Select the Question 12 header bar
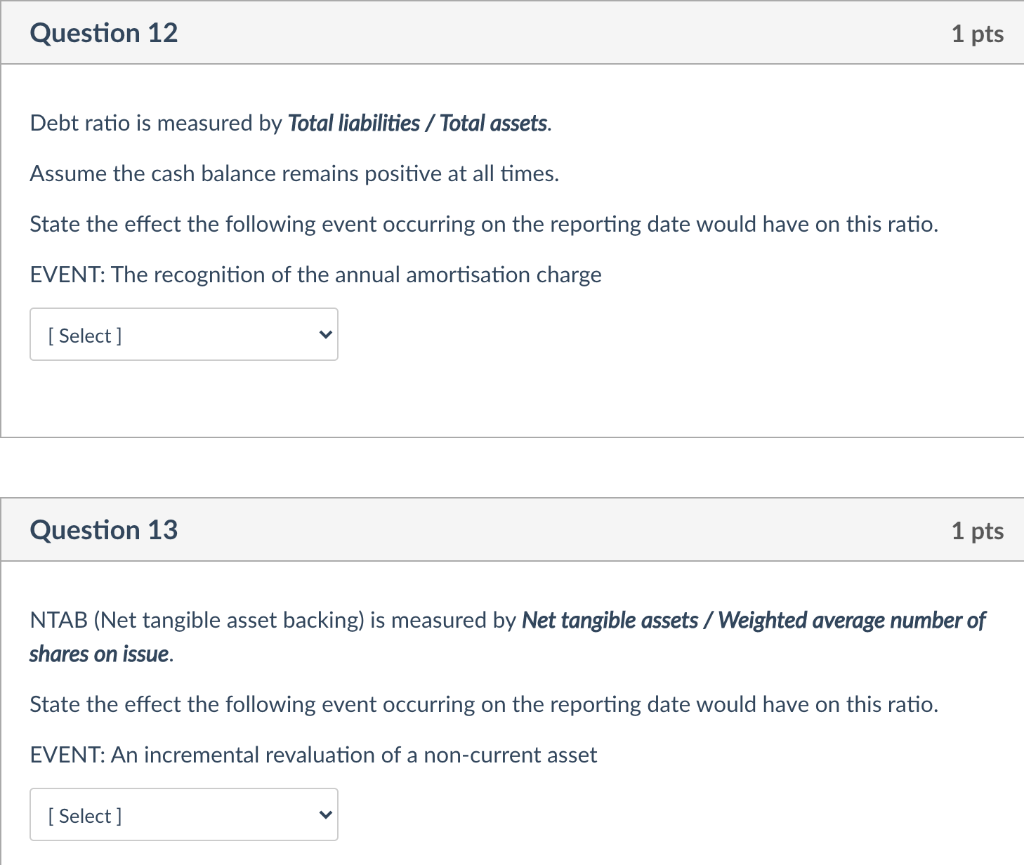1024x865 pixels. coord(512,32)
